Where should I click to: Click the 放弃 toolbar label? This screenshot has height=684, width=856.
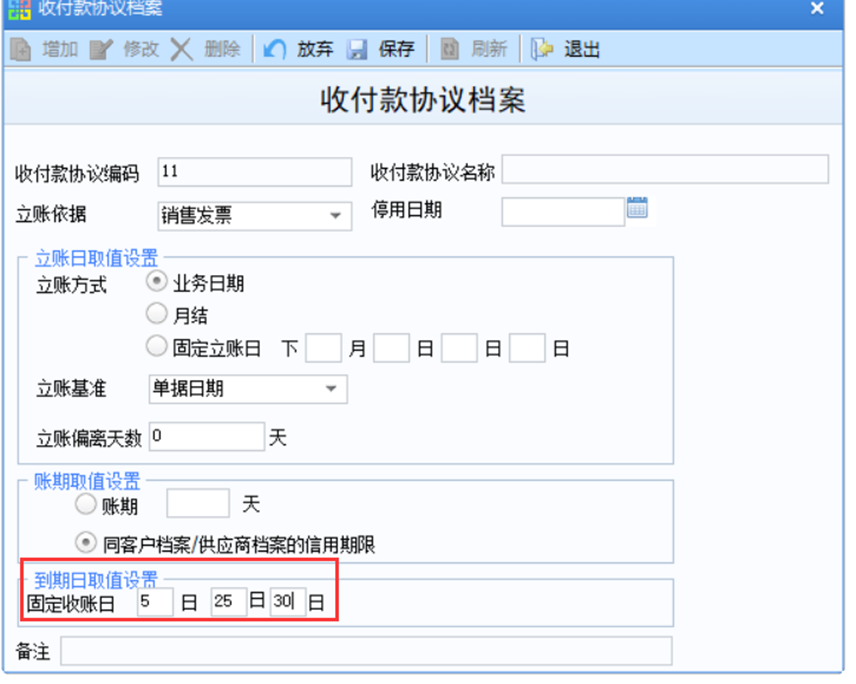[x=315, y=50]
